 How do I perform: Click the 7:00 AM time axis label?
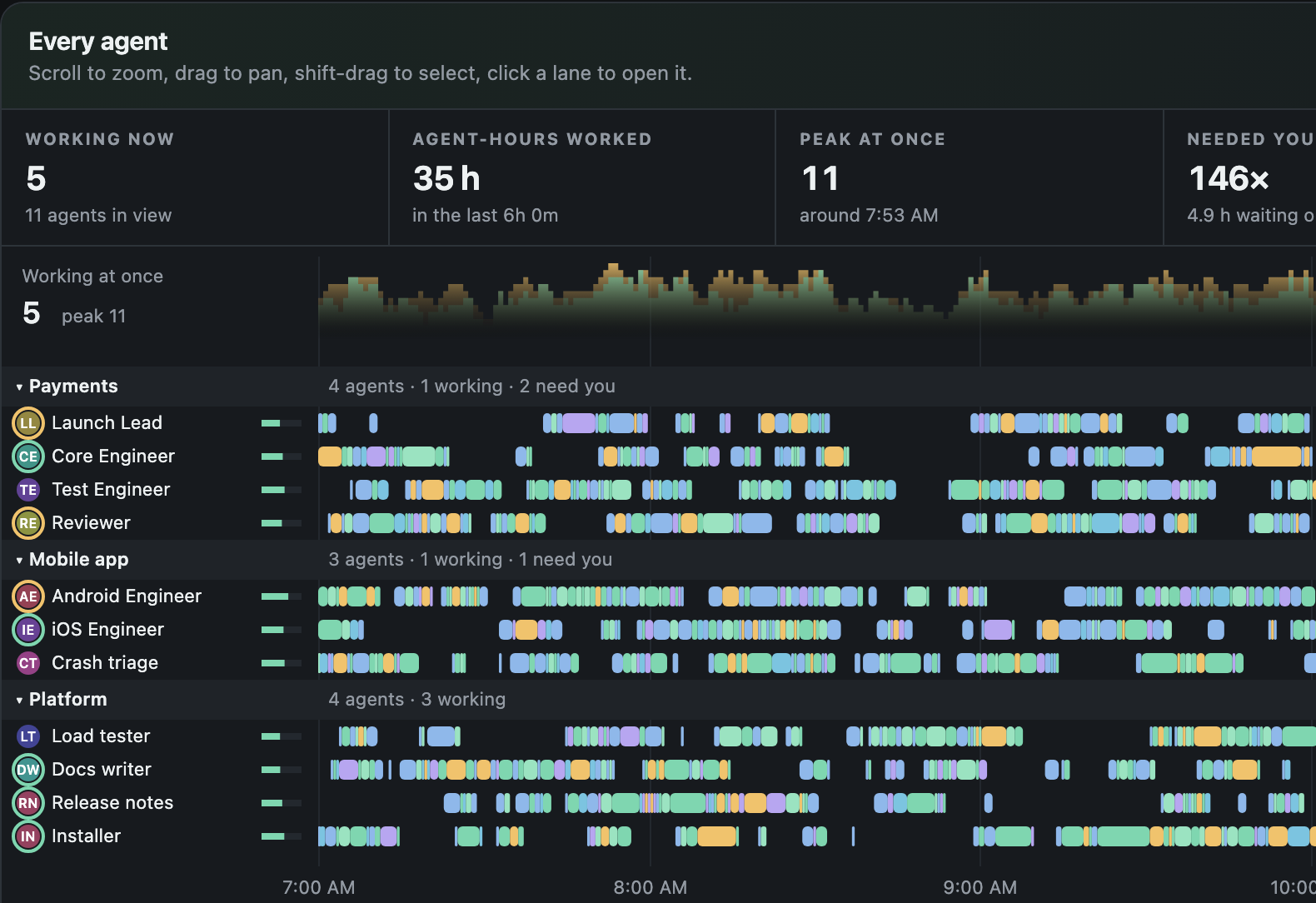pyautogui.click(x=319, y=888)
